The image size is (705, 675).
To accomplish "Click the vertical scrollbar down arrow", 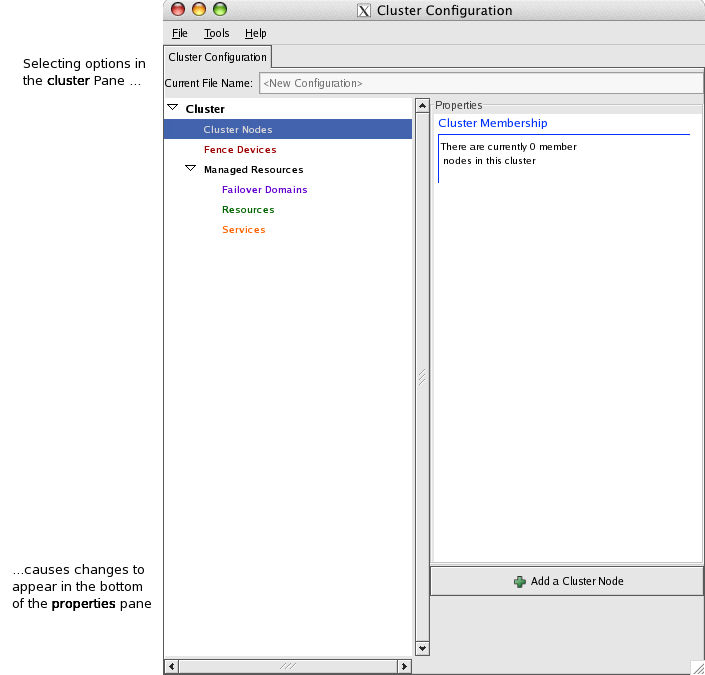I will coord(422,648).
